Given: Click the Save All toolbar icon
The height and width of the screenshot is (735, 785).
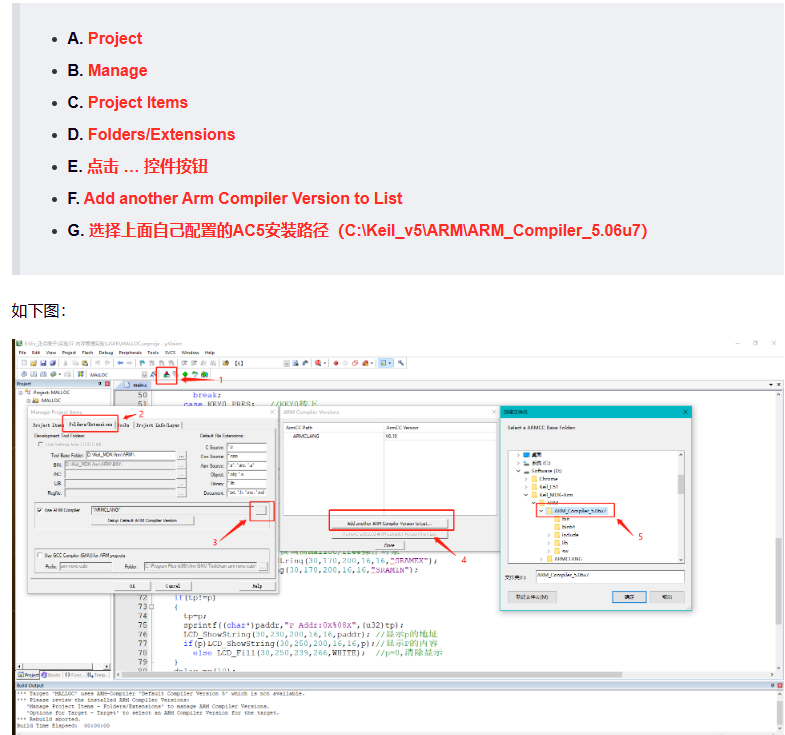Looking at the screenshot, I should 53,363.
